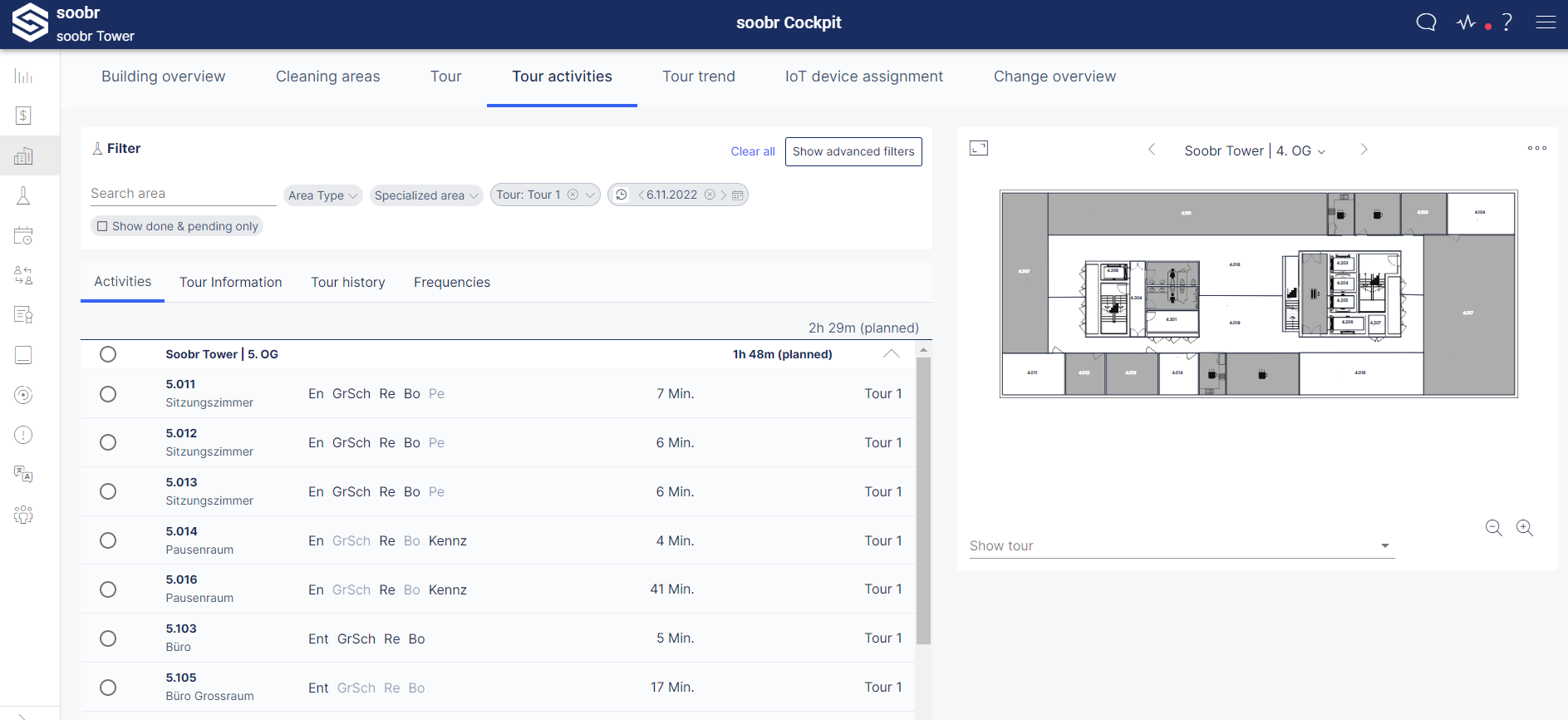Expand the Specialized area dropdown

click(x=426, y=195)
